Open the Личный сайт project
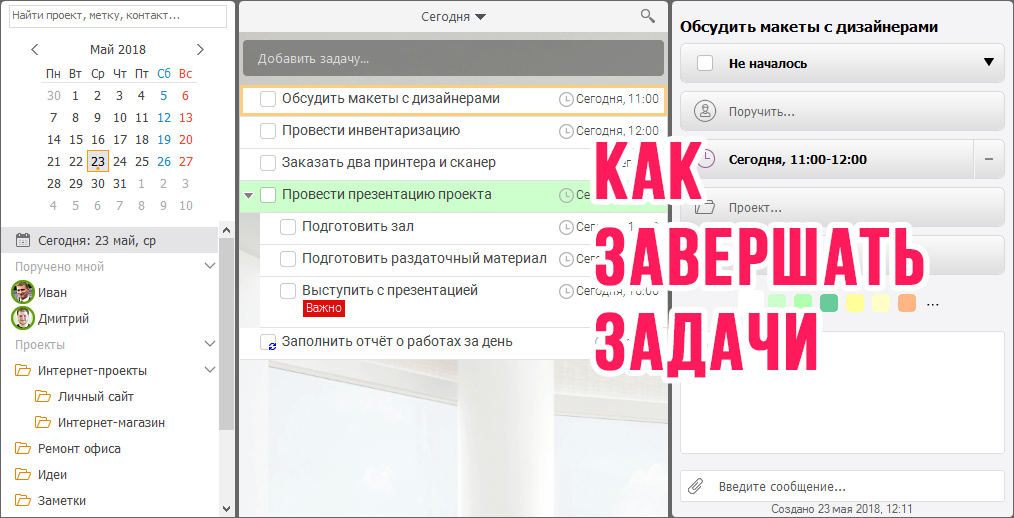The image size is (1014, 518). tap(96, 396)
